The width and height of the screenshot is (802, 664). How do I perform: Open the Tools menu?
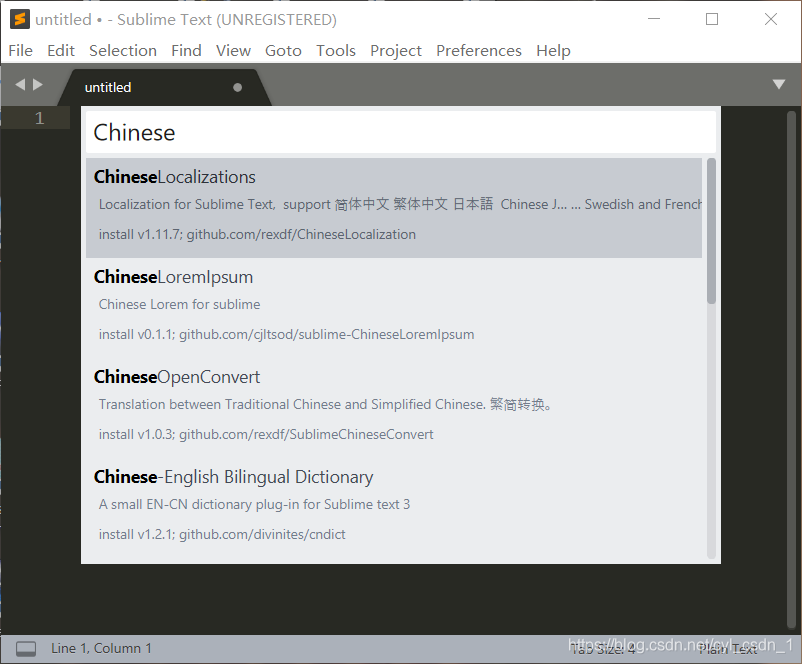pos(336,51)
